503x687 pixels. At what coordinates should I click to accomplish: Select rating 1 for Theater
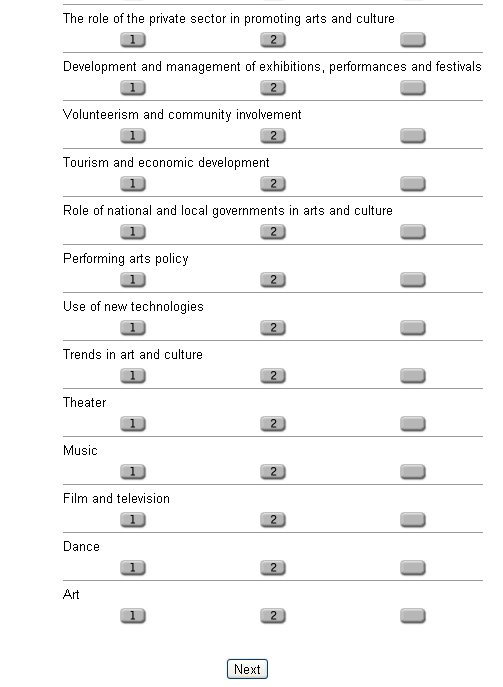(133, 424)
